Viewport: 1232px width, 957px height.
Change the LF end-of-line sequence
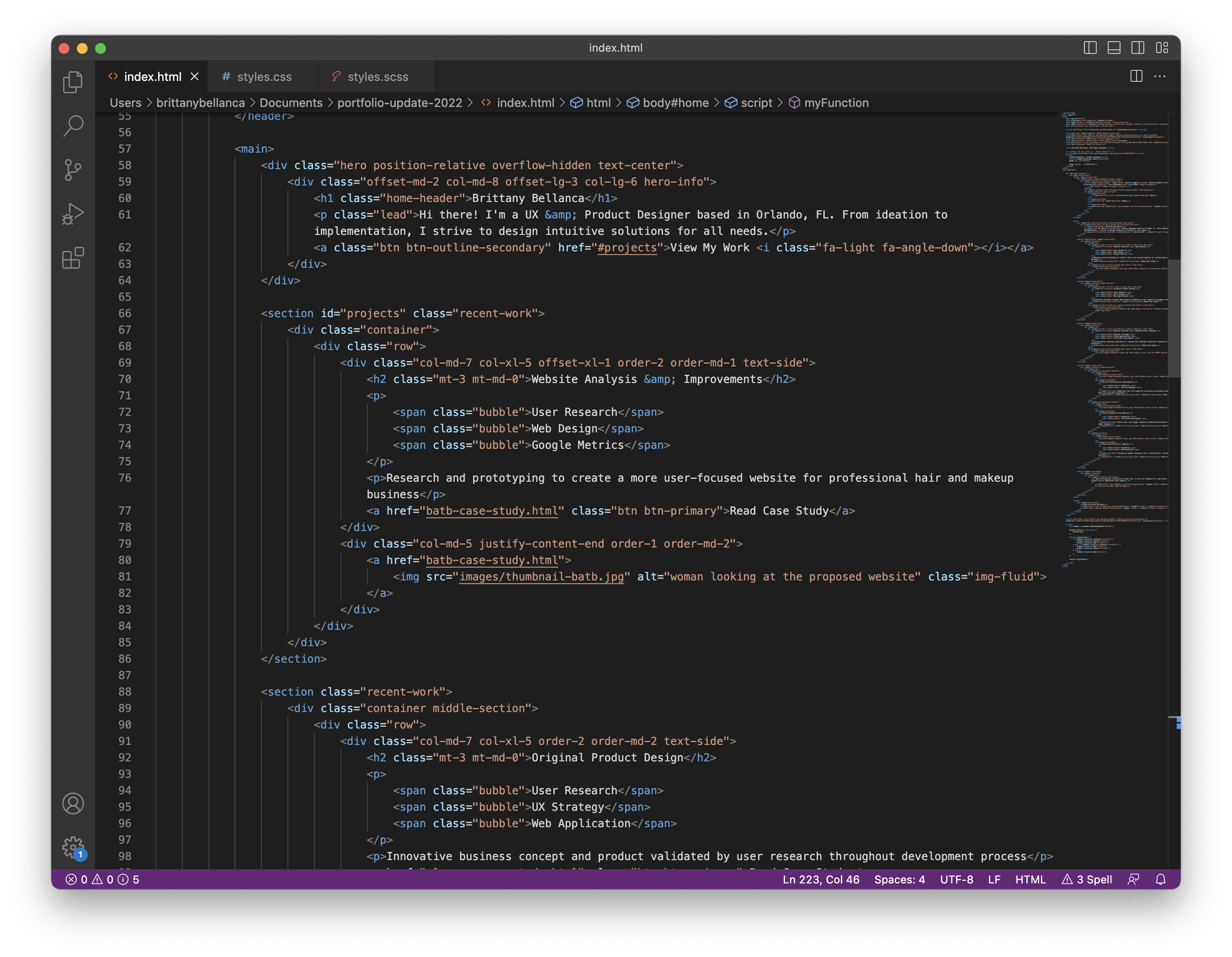coord(994,879)
